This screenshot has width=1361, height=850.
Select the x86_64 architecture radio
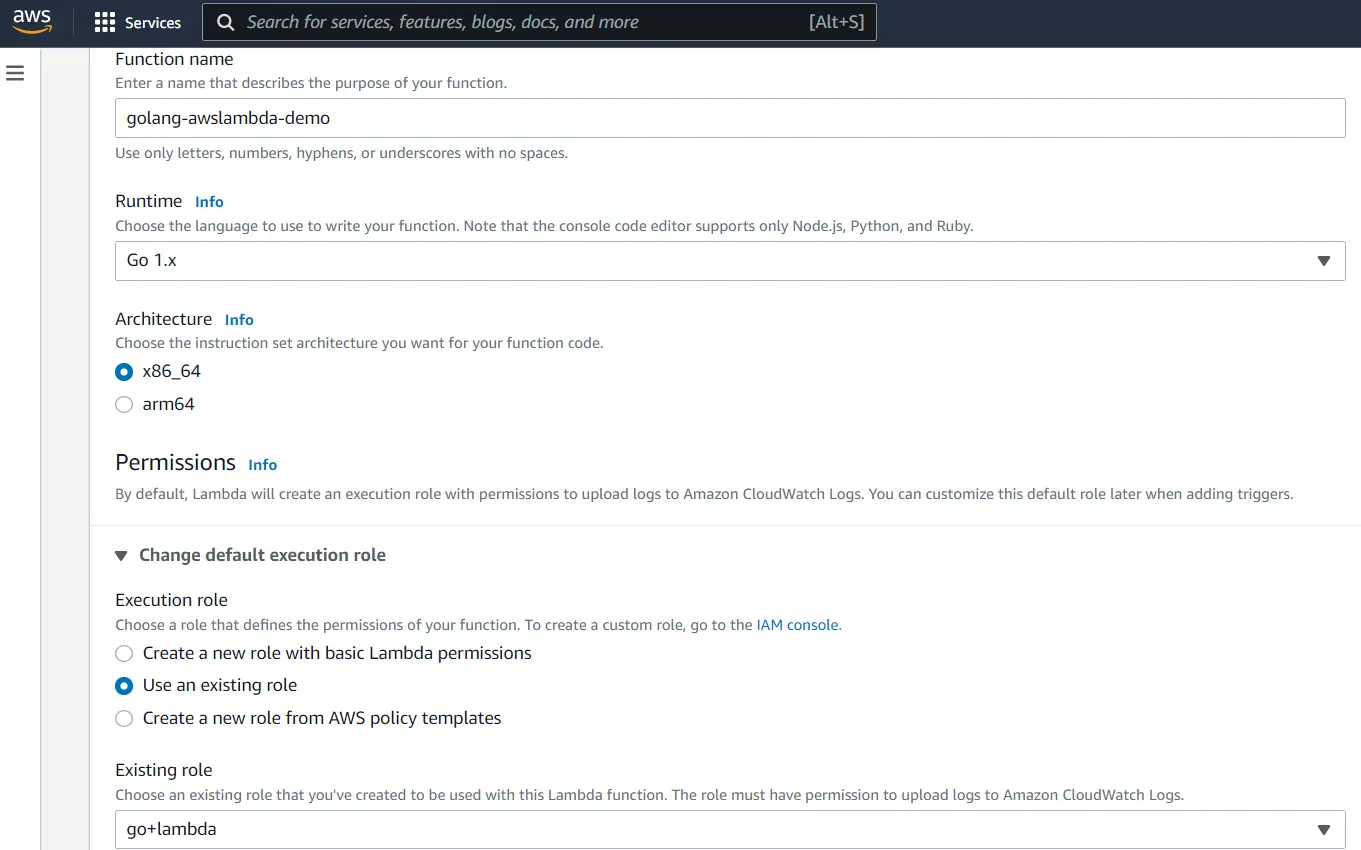pos(124,372)
